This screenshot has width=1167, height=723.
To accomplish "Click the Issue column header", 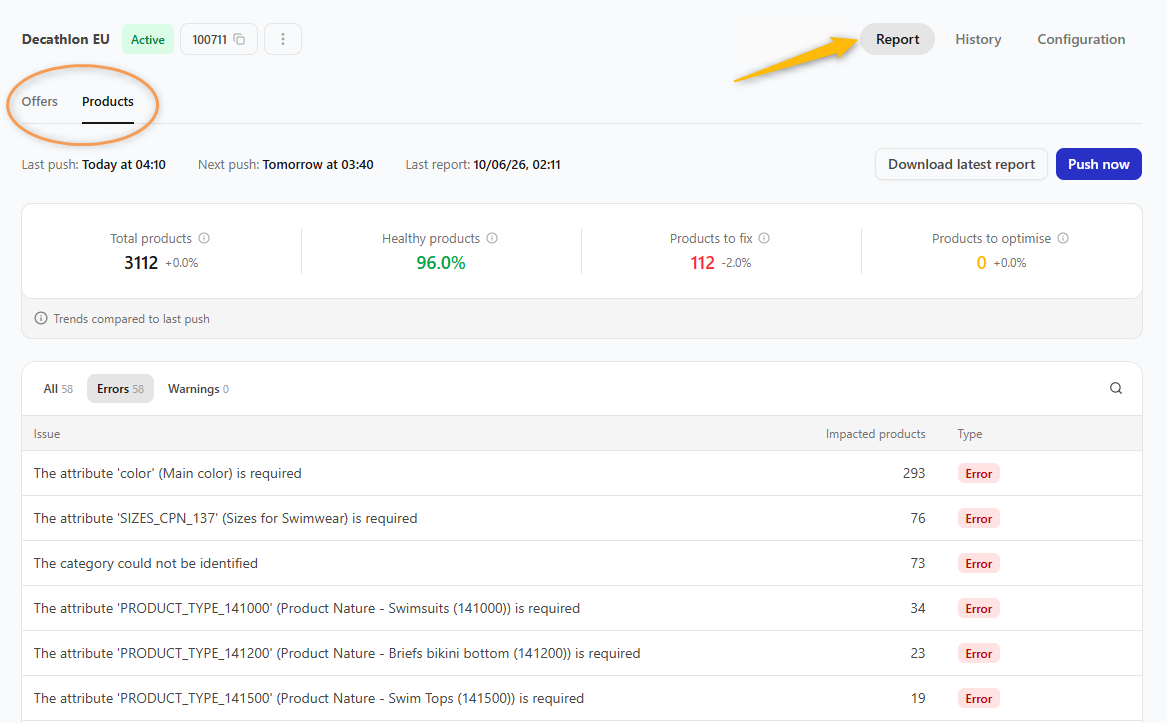I will point(47,434).
